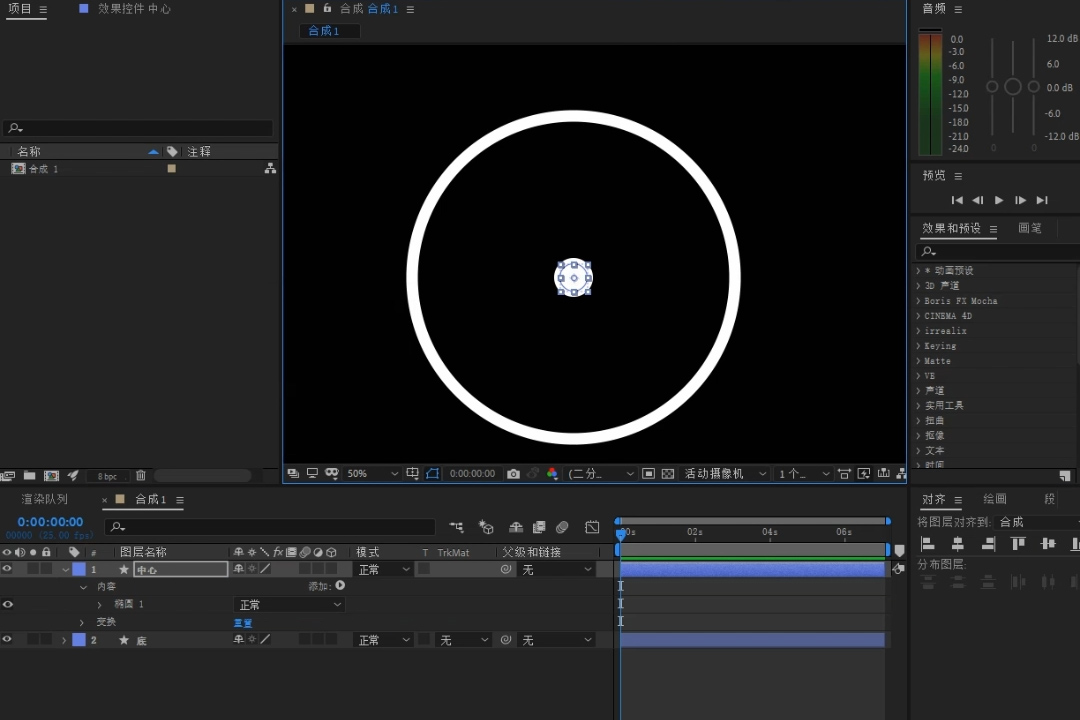Click the draft 3D cube icon in the timeline
This screenshot has height=720, width=1080.
click(x=486, y=527)
